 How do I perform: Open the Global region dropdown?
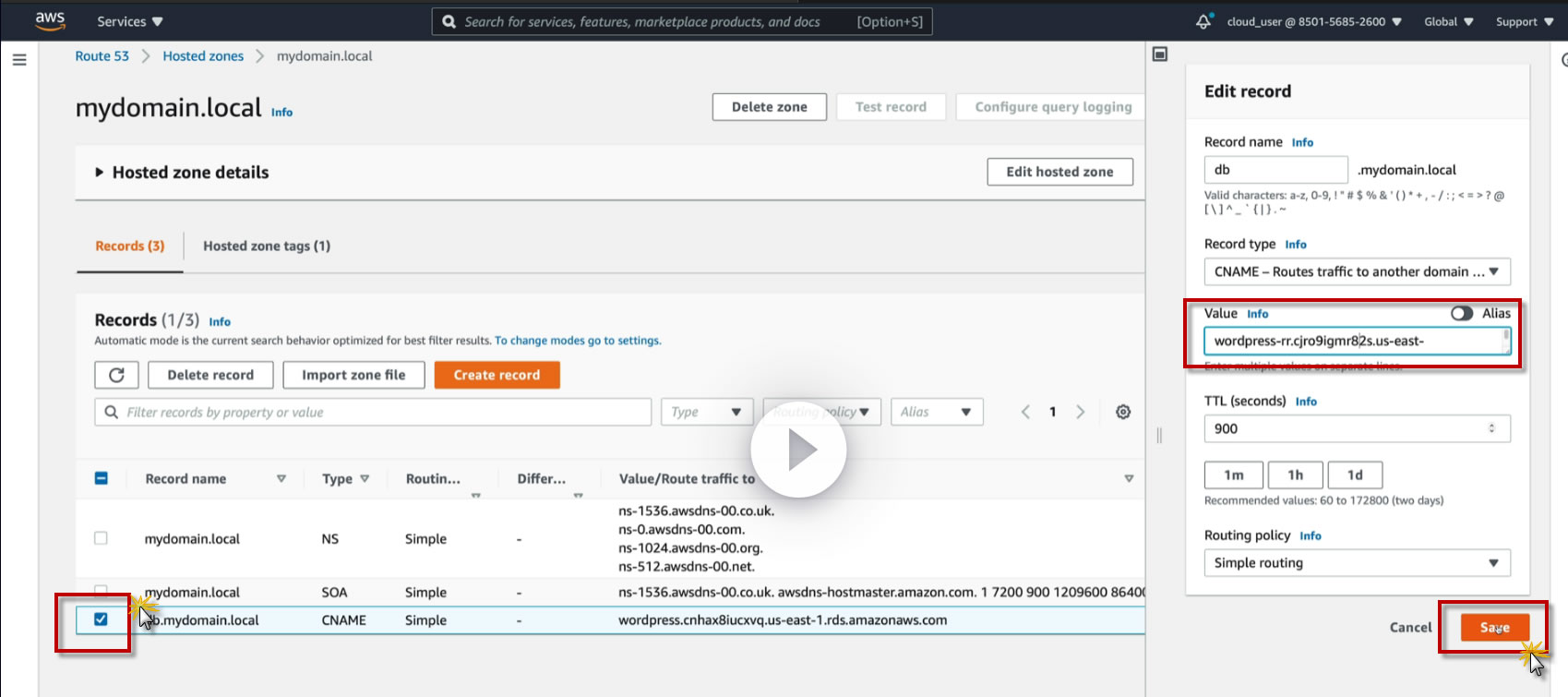click(1448, 21)
